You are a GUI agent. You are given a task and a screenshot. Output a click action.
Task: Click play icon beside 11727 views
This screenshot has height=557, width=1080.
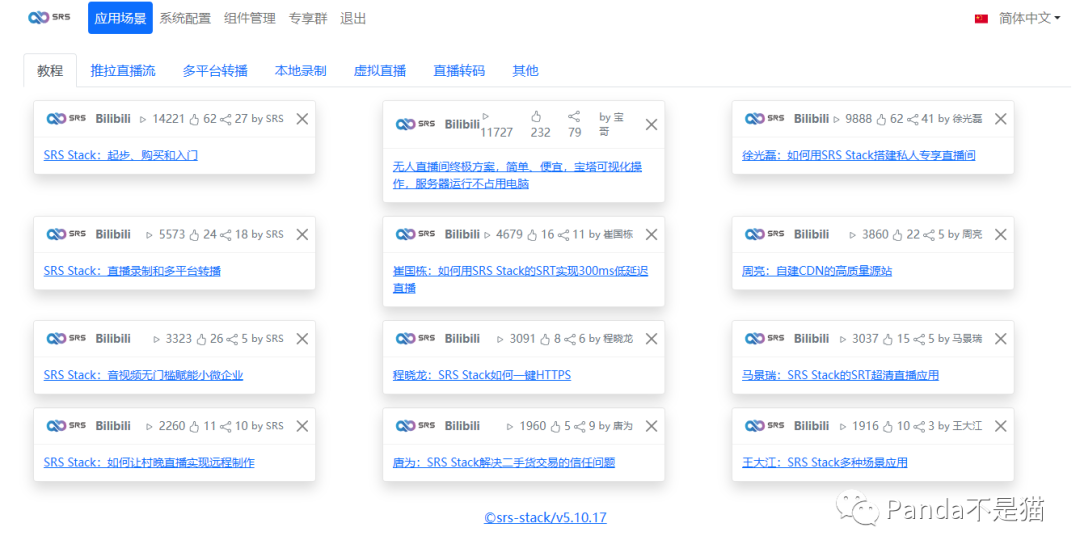click(x=486, y=116)
